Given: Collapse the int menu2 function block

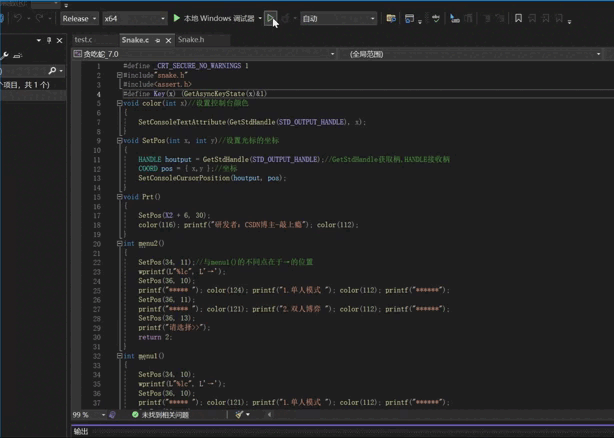Looking at the screenshot, I should tap(119, 243).
